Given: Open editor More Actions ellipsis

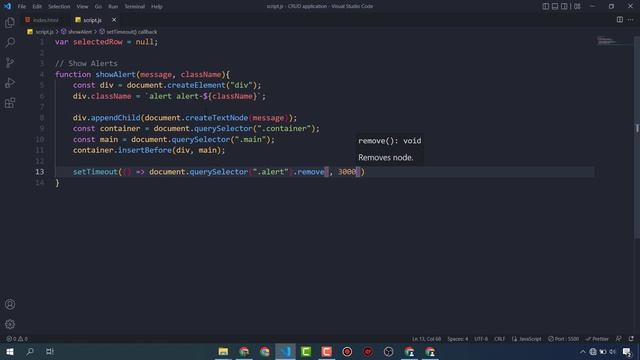Looking at the screenshot, I should (631, 20).
